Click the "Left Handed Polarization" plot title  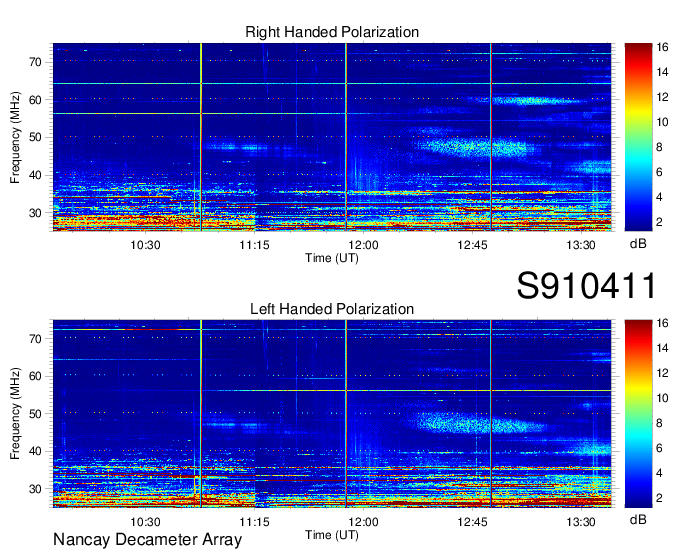click(x=332, y=309)
